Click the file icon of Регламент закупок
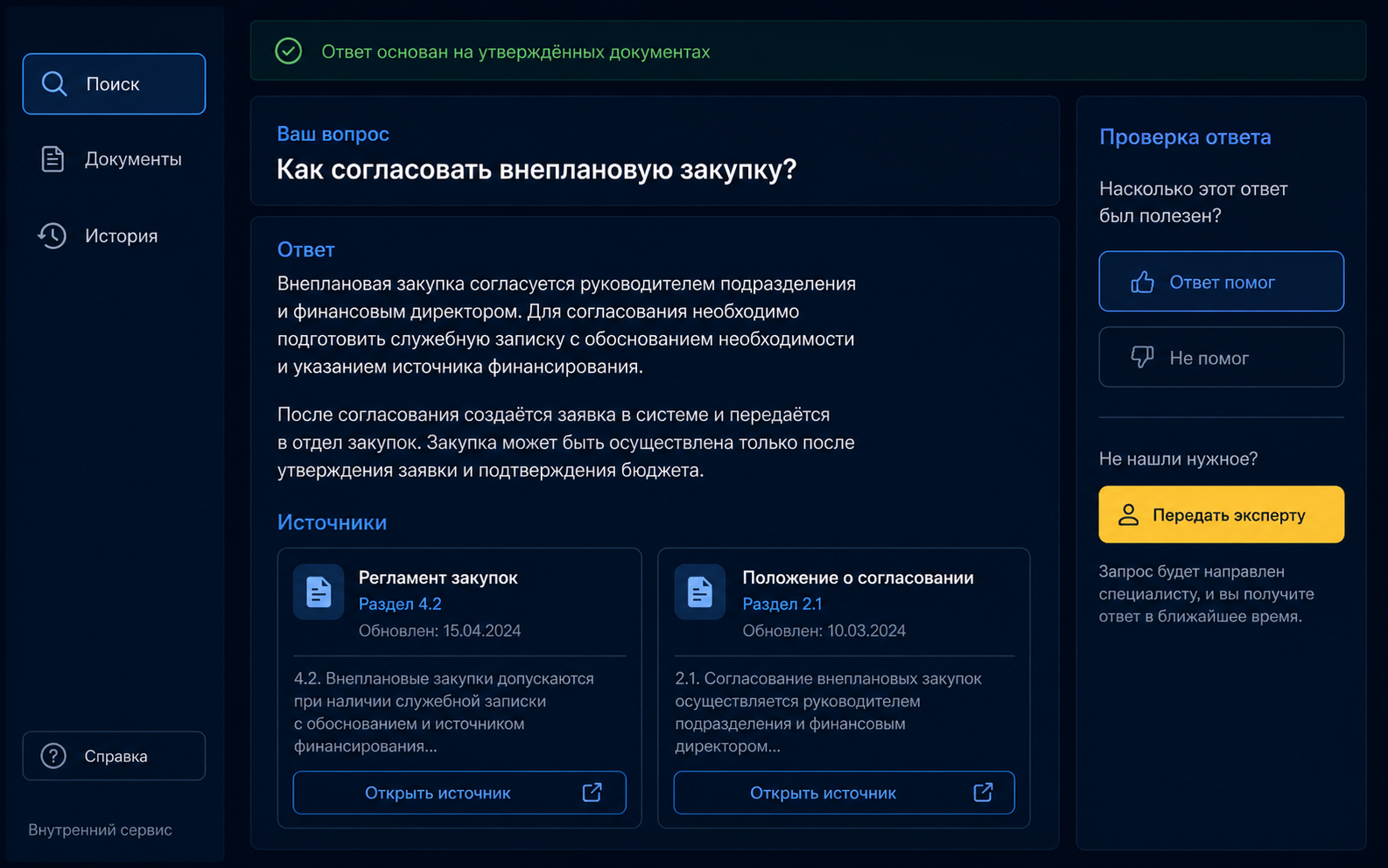Viewport: 1388px width, 868px height. pyautogui.click(x=319, y=592)
